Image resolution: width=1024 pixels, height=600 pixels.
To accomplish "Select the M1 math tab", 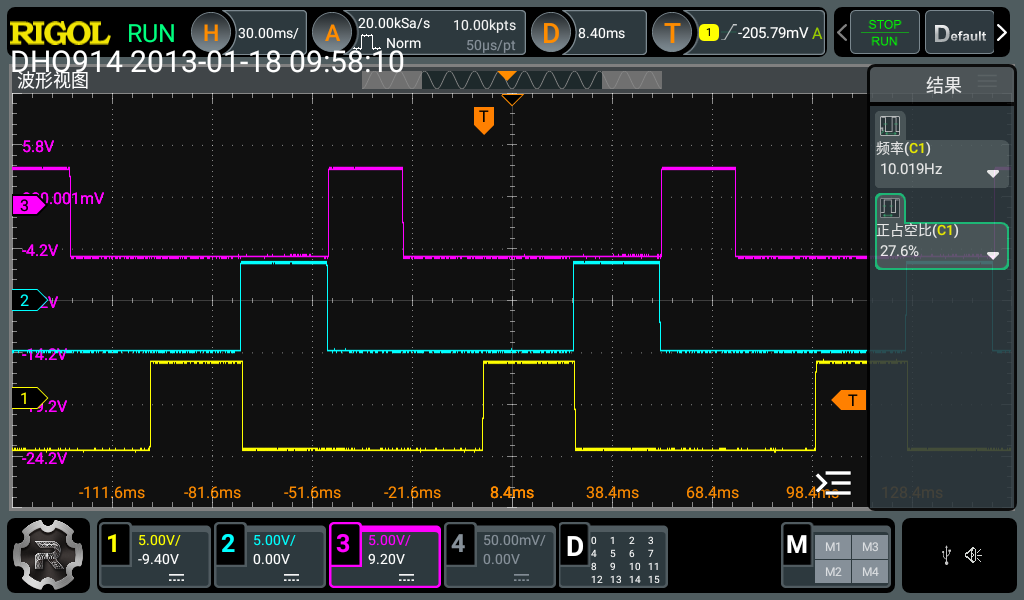I will (x=833, y=546).
